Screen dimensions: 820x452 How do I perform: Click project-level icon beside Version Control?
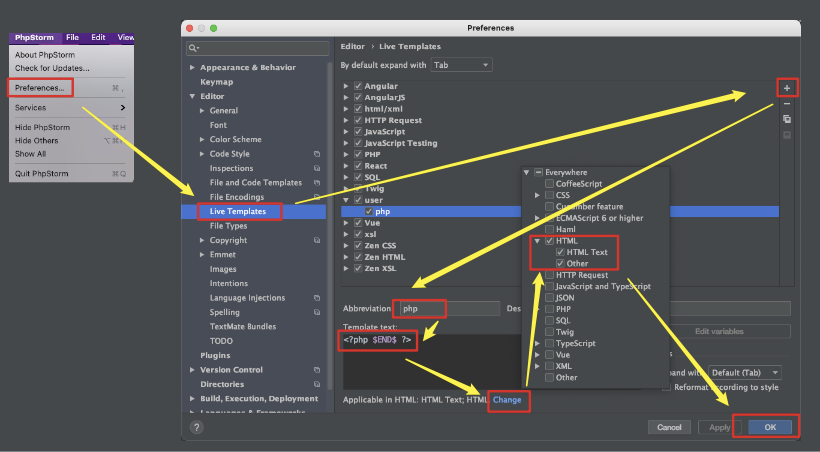click(317, 370)
